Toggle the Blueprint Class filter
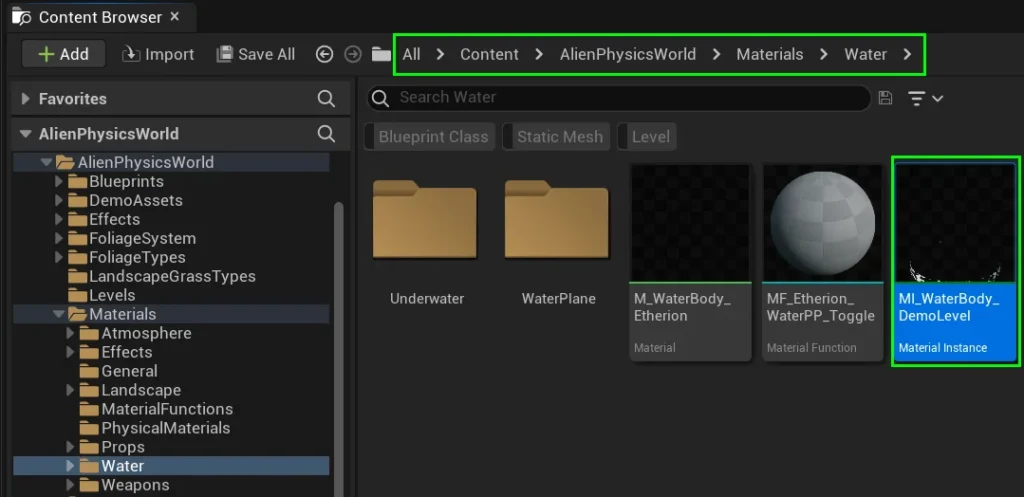1024x497 pixels. 432,137
